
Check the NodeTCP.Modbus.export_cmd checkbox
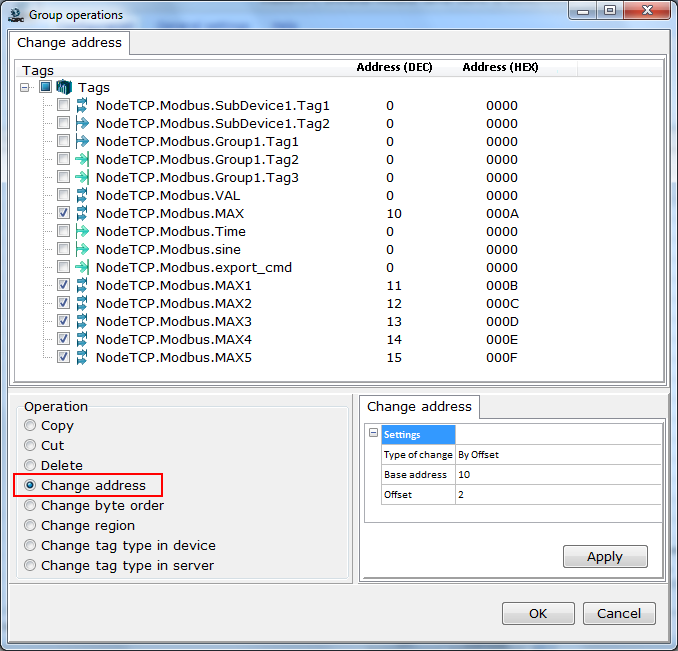64,267
